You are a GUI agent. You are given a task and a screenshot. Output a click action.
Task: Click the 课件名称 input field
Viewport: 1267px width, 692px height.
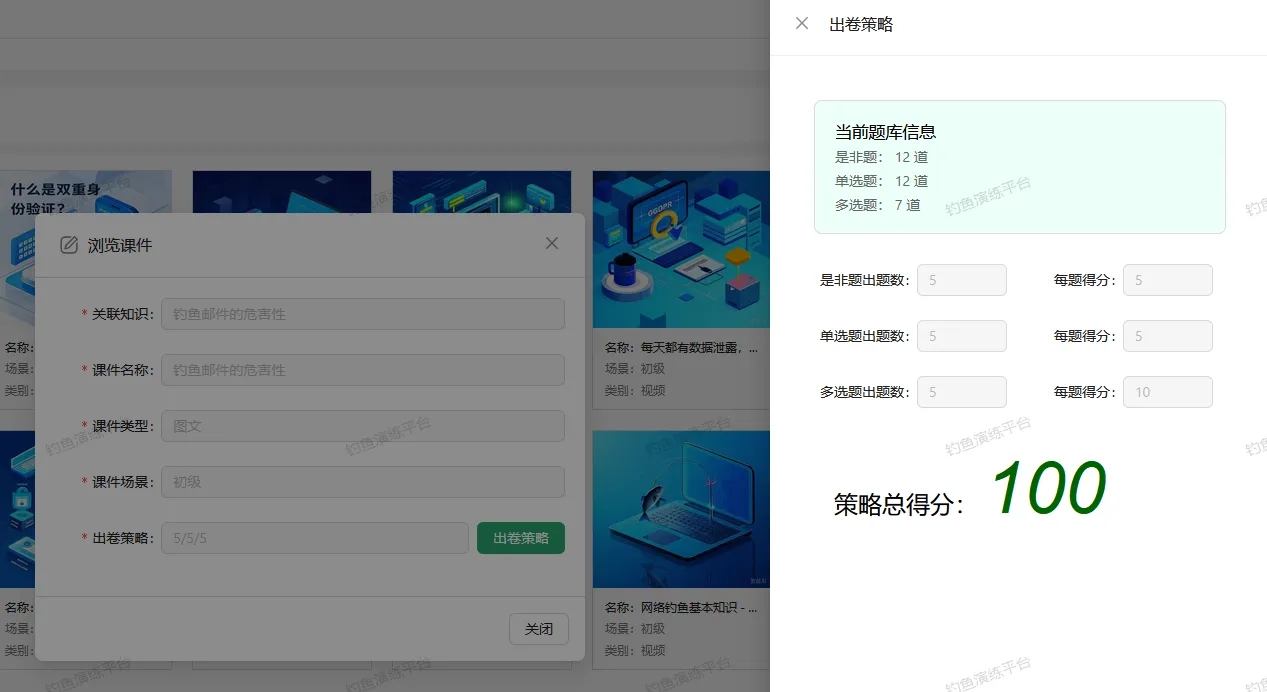[x=362, y=370]
